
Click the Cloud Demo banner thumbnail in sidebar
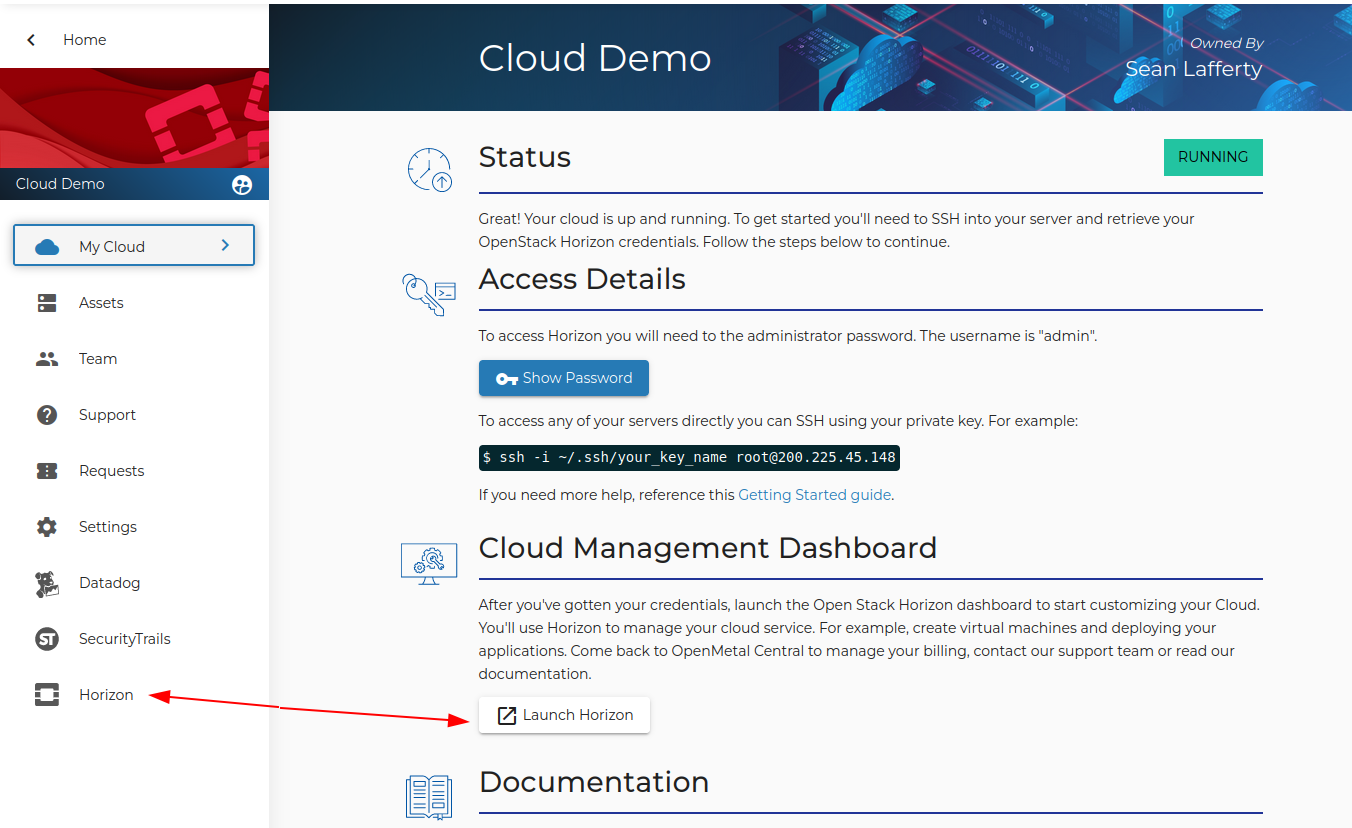134,118
